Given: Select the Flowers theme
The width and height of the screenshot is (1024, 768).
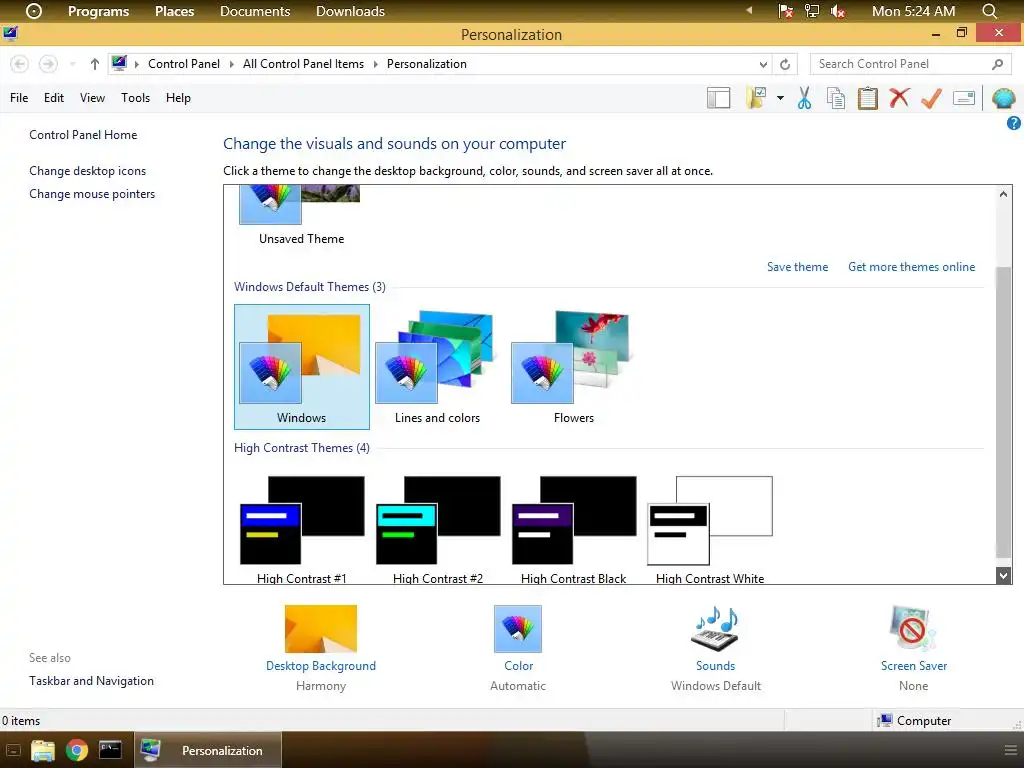Looking at the screenshot, I should (x=573, y=367).
